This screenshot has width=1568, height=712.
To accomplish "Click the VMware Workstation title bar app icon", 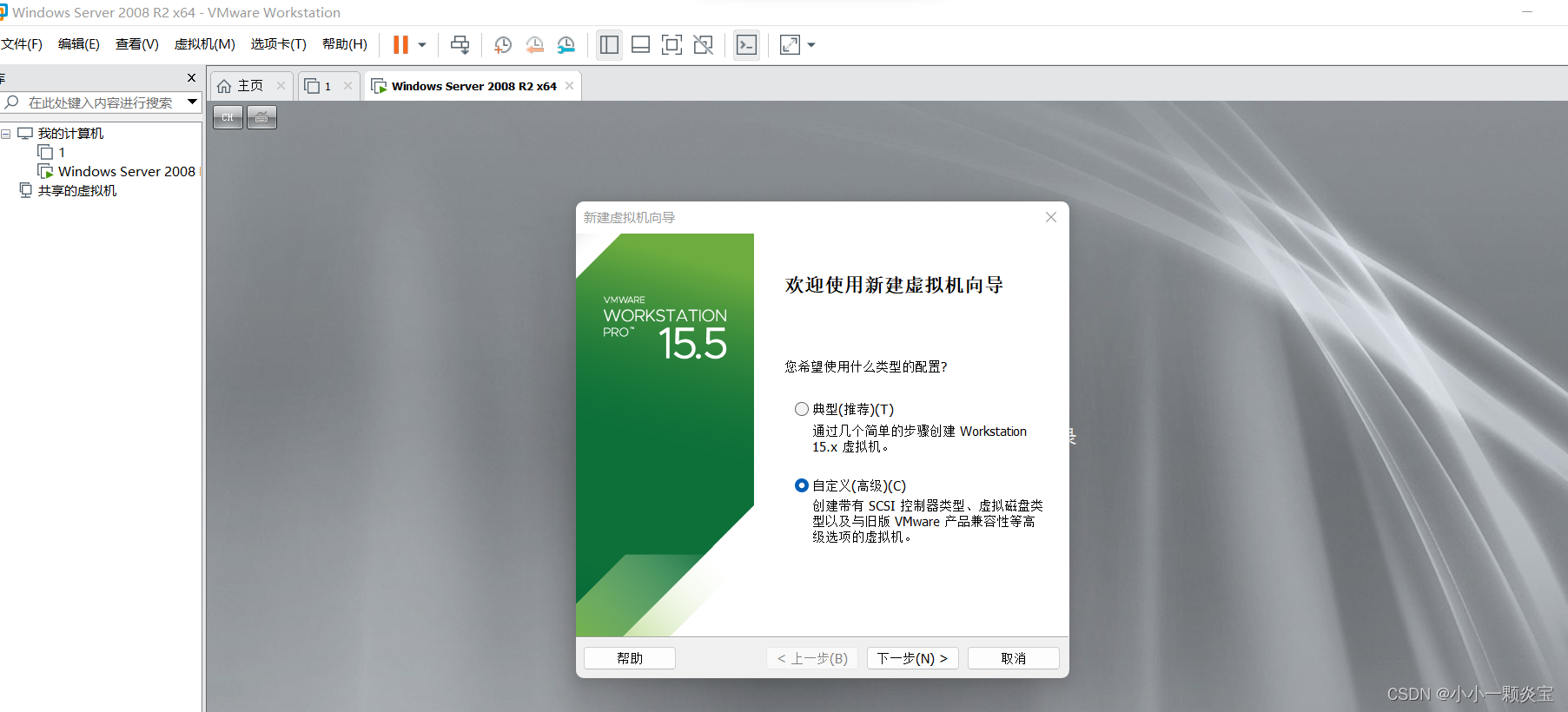I will (x=3, y=12).
